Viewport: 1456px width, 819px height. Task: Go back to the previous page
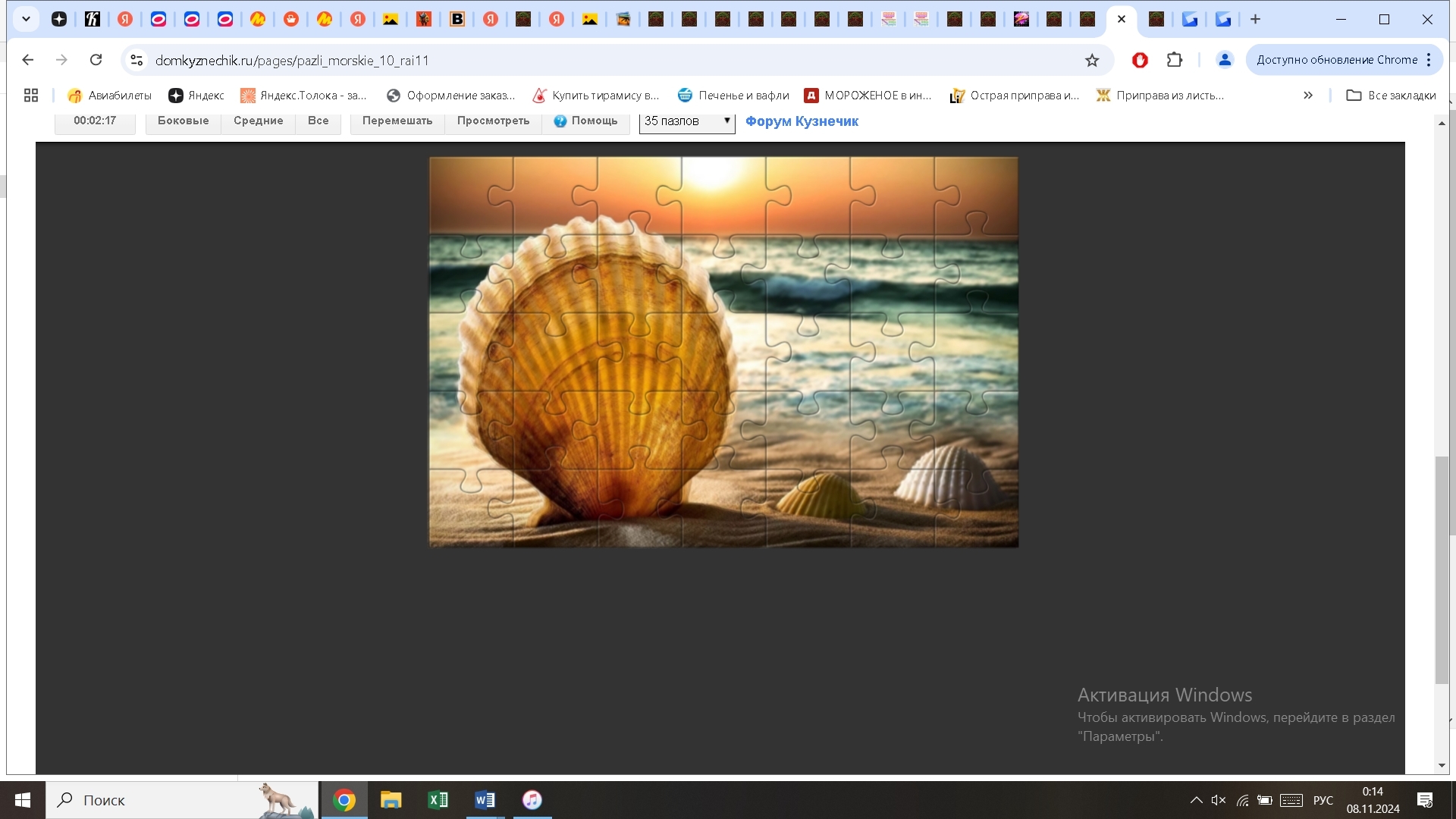[x=28, y=60]
